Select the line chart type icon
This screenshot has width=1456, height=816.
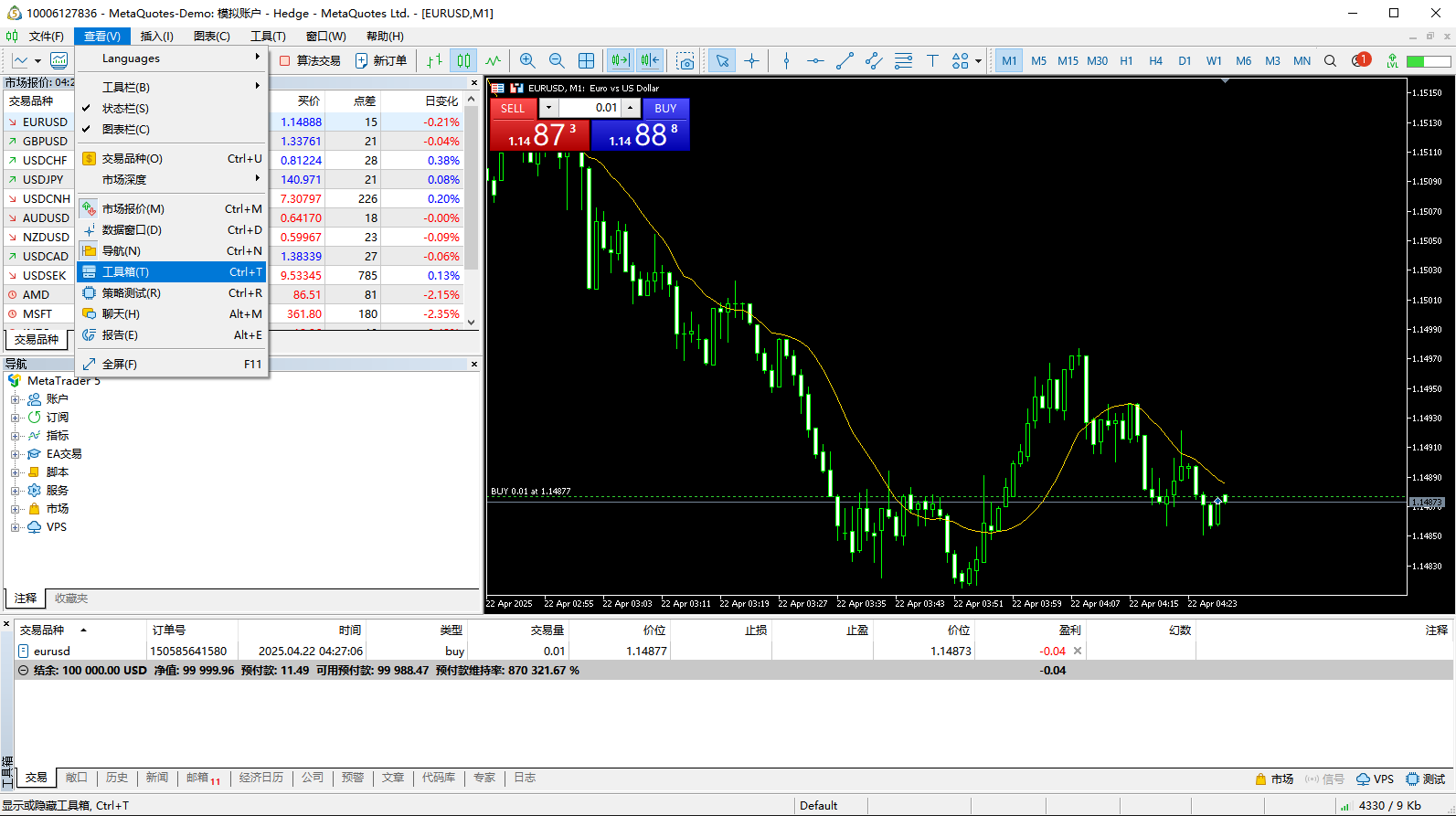494,60
